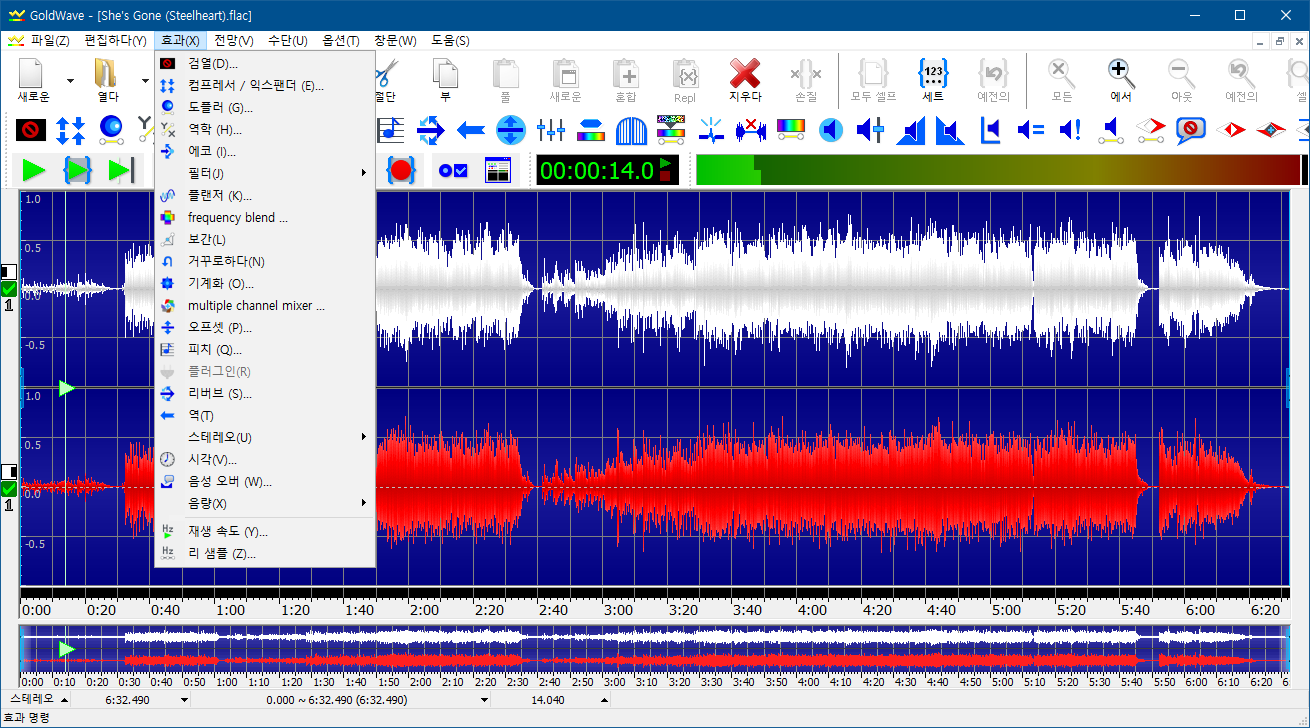Click the green play marker in the overview strip
The width and height of the screenshot is (1310, 728).
[66, 649]
